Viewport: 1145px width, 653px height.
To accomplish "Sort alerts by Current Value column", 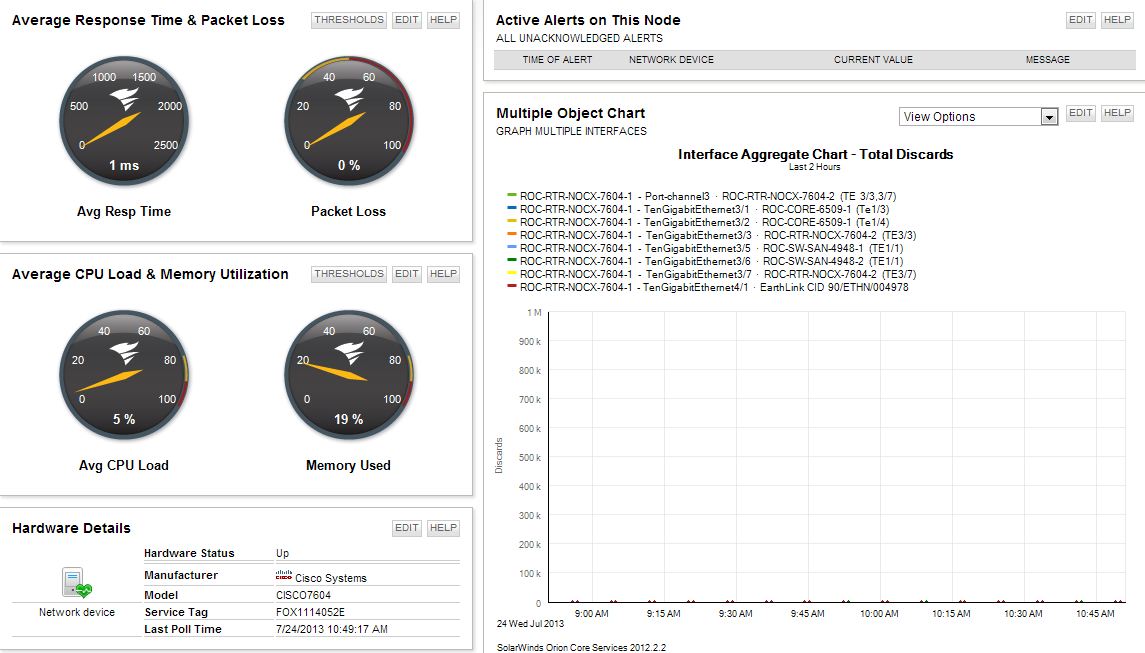I will click(873, 60).
